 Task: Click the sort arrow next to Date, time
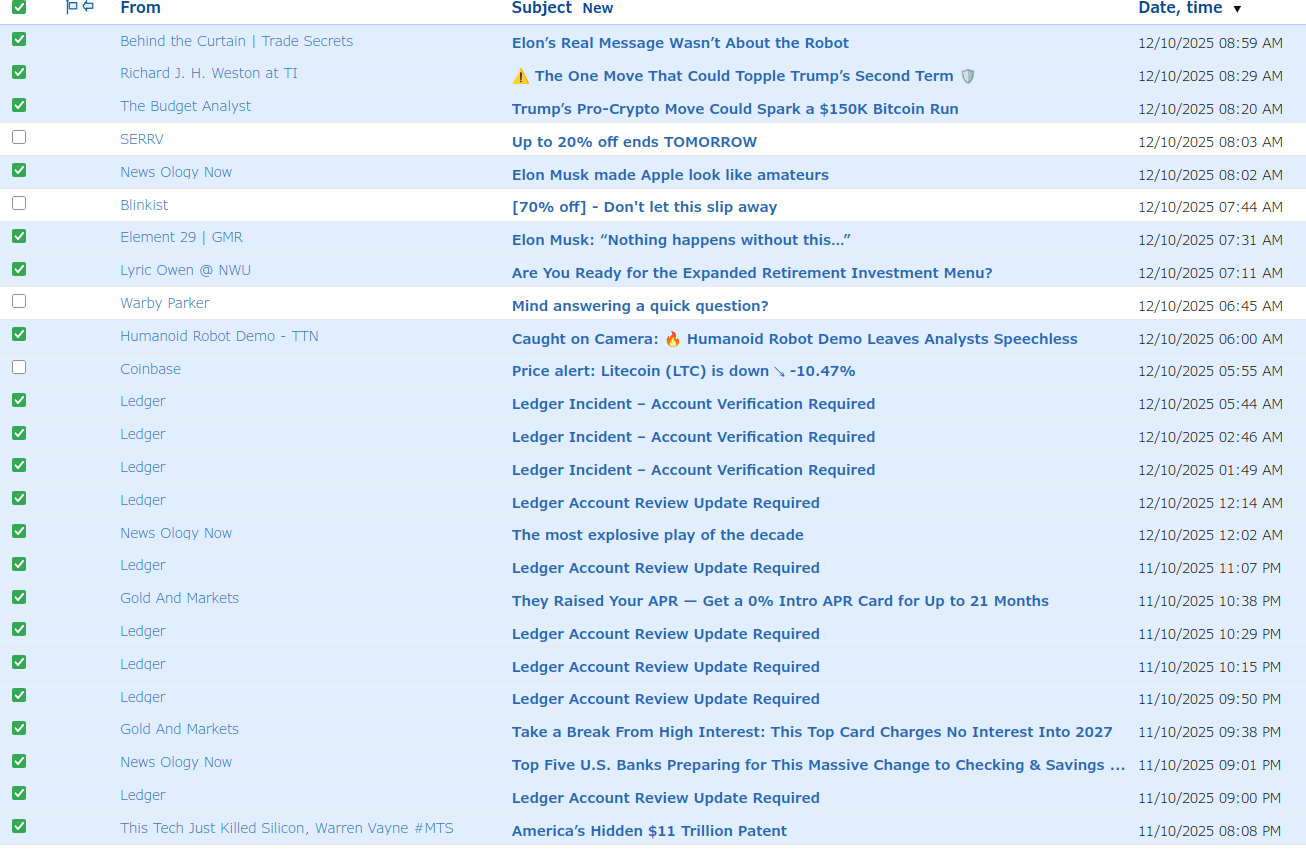point(1237,9)
